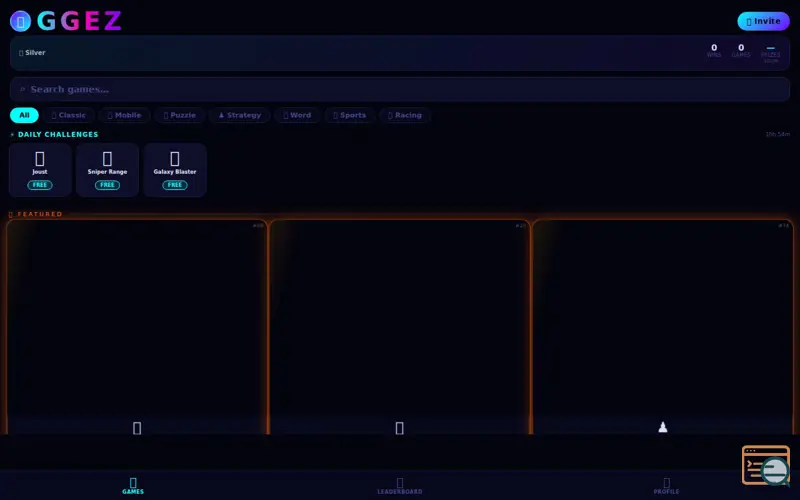Open the first featured game card
Image resolution: width=800 pixels, height=500 pixels.
[x=137, y=327]
